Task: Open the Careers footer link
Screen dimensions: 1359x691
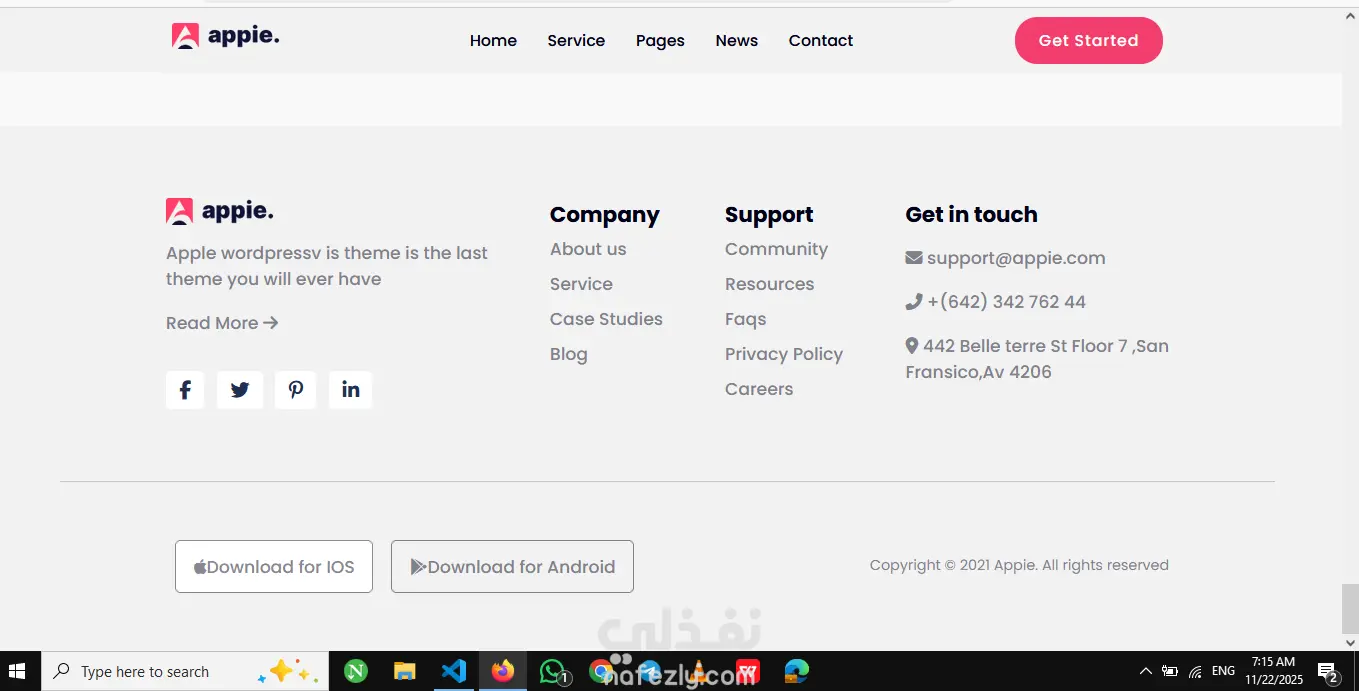Action: [759, 389]
